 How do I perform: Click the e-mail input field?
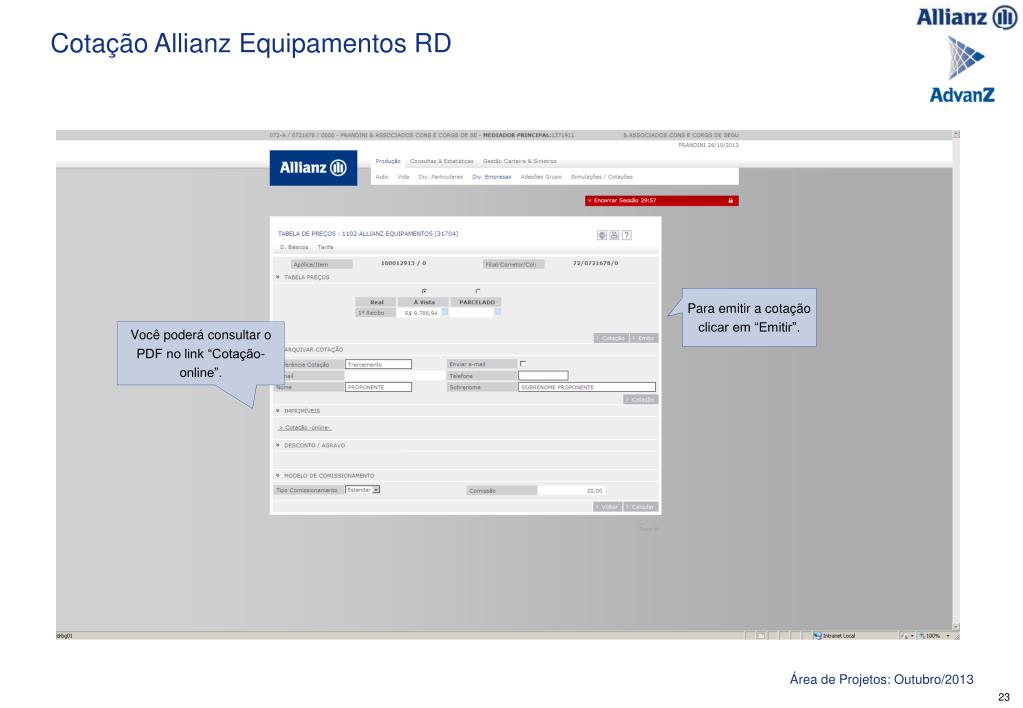(395, 376)
